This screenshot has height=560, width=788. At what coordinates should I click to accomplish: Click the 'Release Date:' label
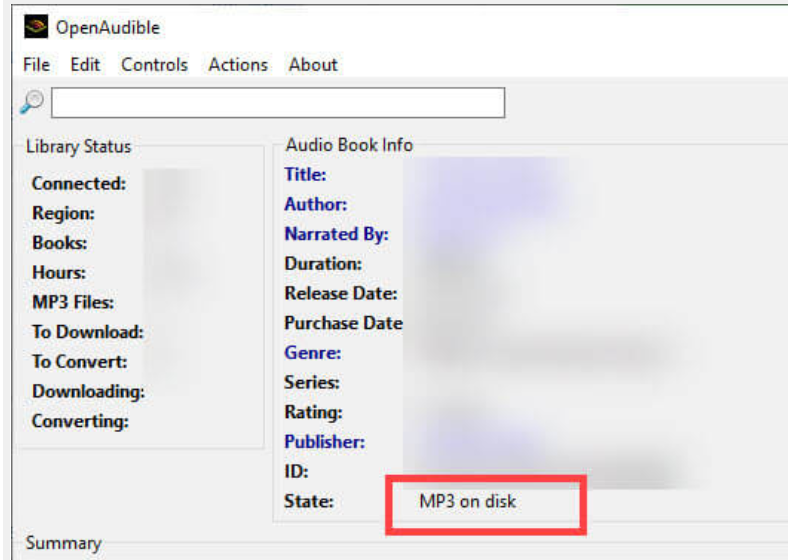tap(341, 293)
